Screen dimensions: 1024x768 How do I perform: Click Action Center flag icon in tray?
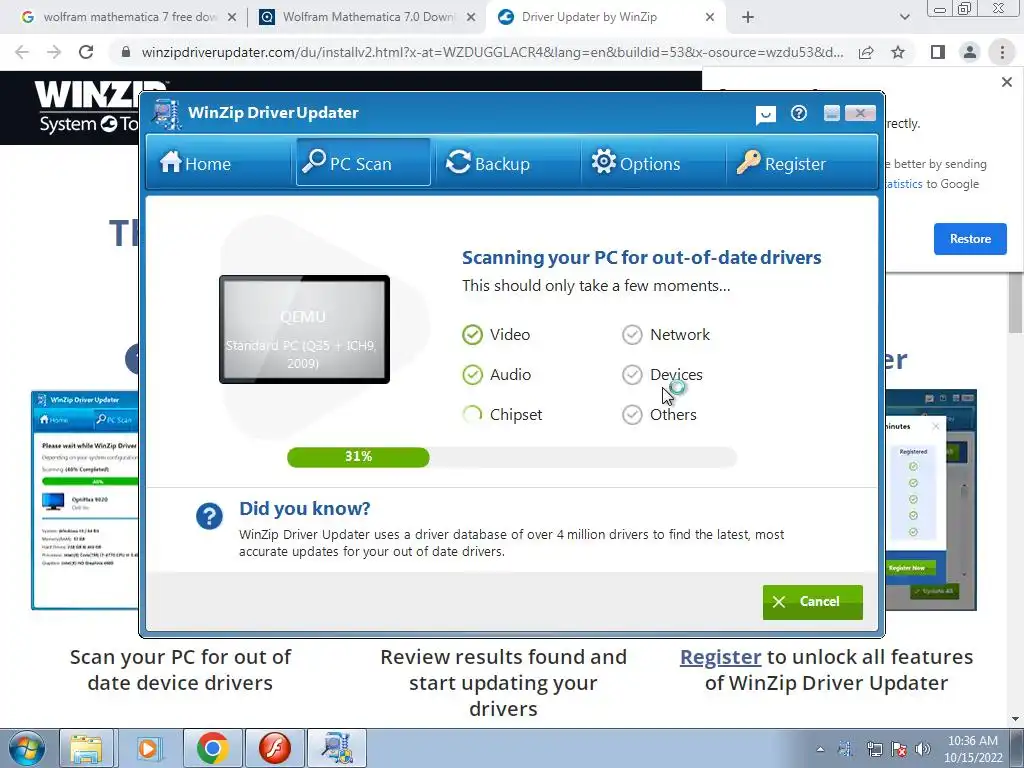coord(899,749)
